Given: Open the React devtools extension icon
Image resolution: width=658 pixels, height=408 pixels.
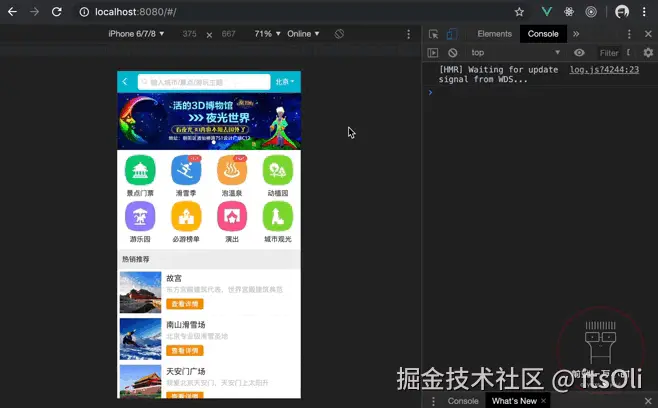Looking at the screenshot, I should tap(569, 12).
